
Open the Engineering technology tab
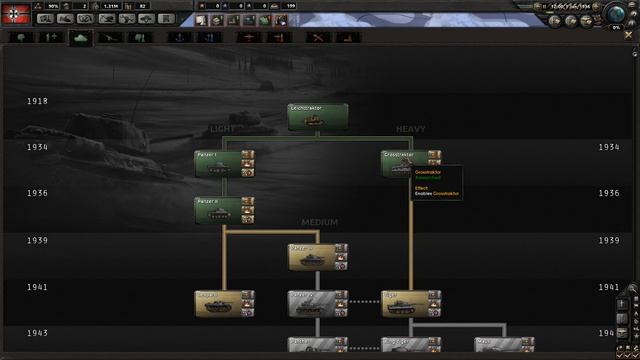318,38
